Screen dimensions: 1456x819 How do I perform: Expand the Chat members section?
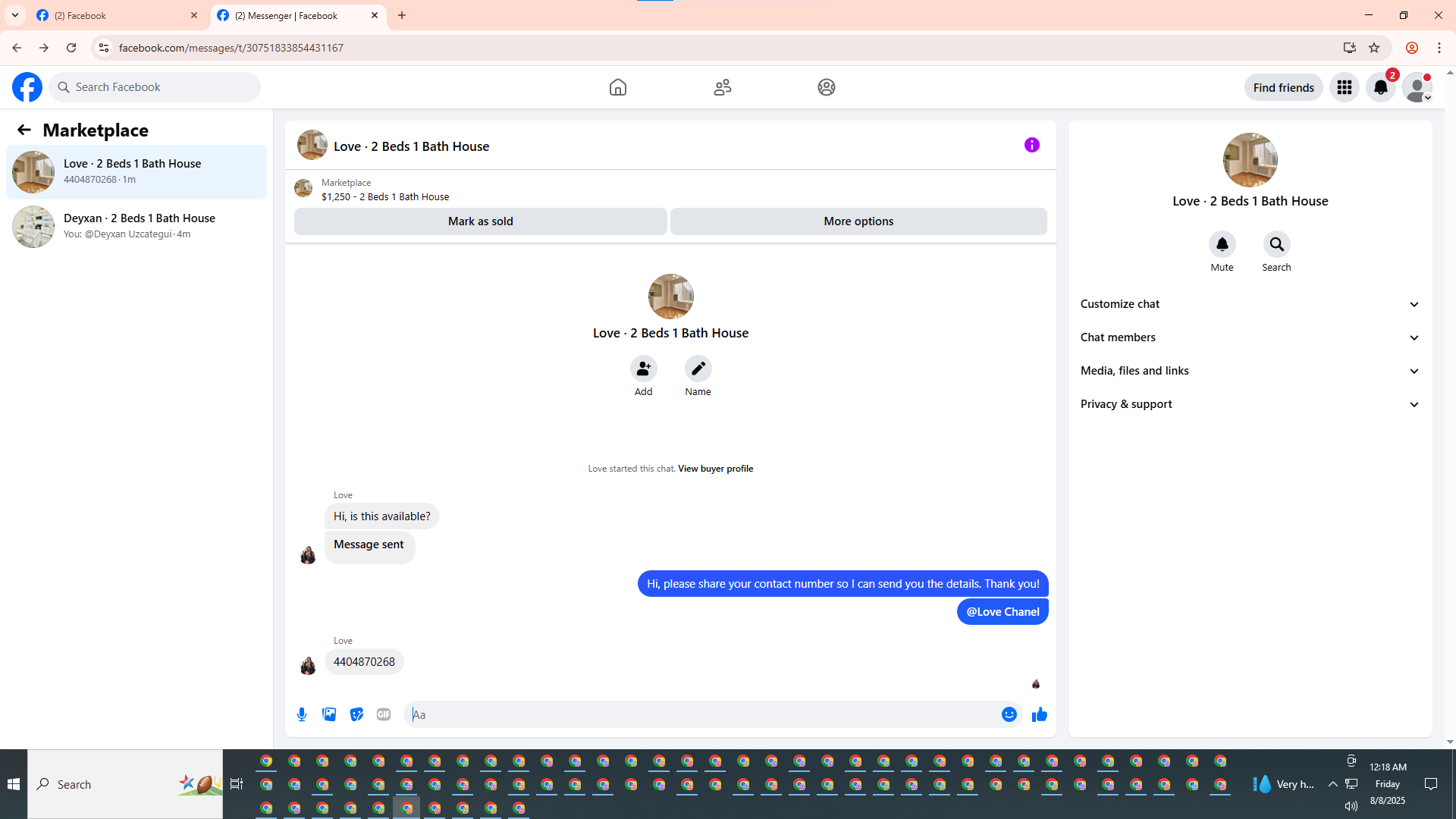click(1249, 337)
